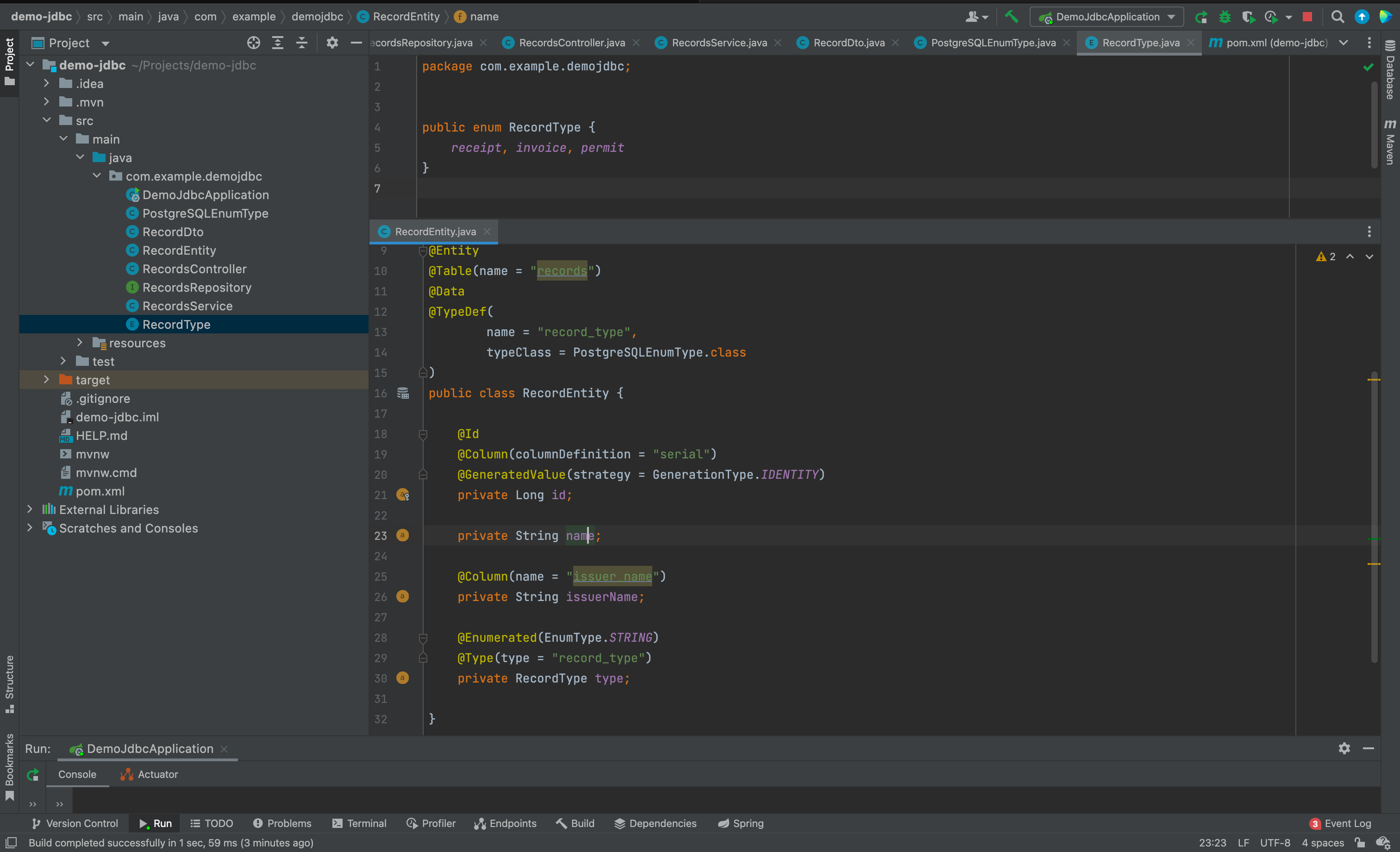Open Terminal tool window
Image resolution: width=1400 pixels, height=852 pixels.
[360, 823]
